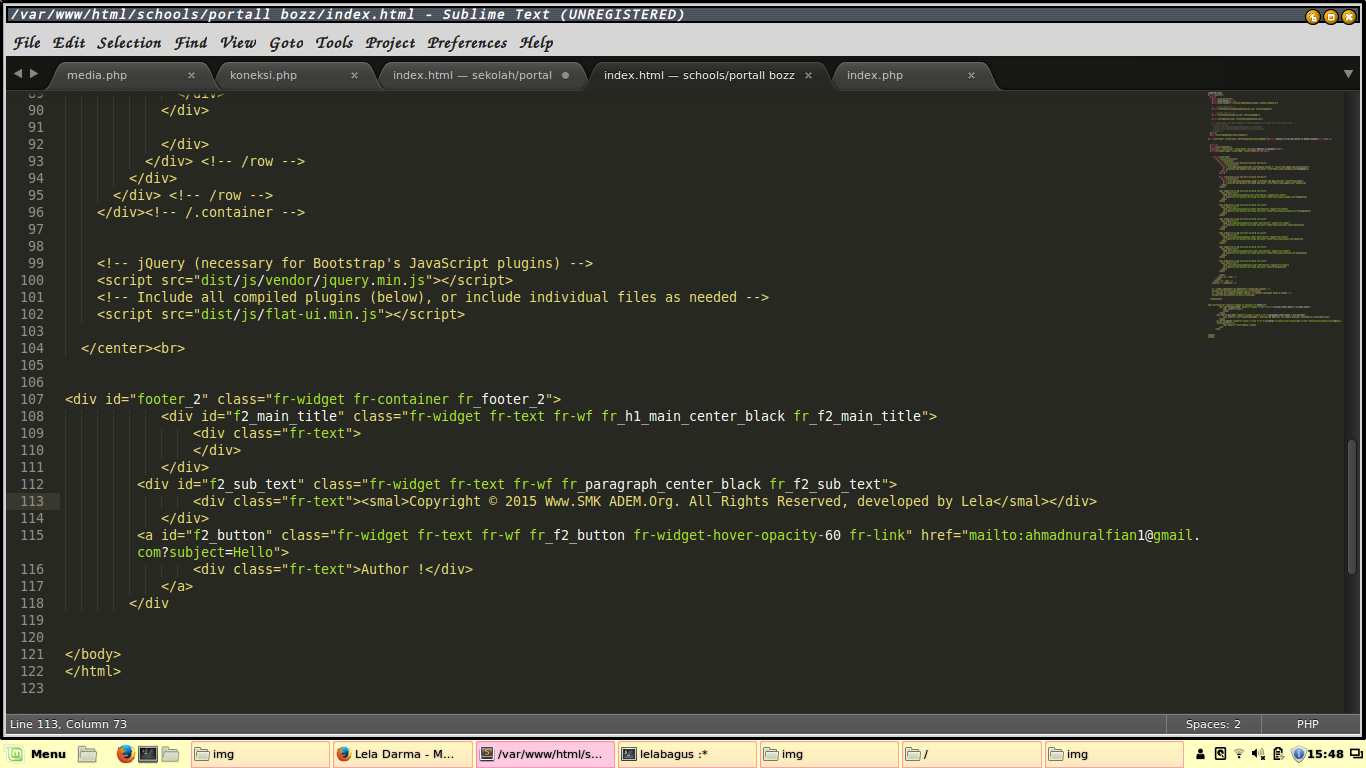
Task: Click the muted volume tray icon
Action: pyautogui.click(x=1258, y=754)
